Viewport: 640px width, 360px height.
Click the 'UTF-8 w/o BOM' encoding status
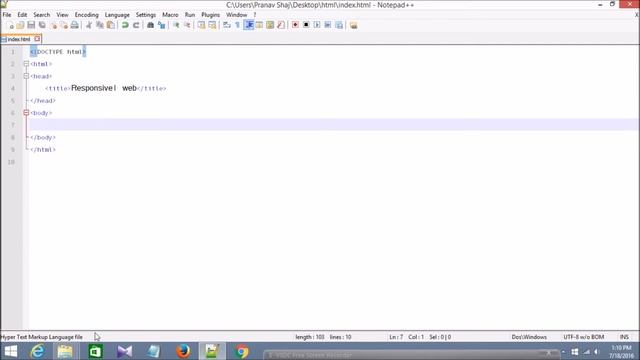[x=584, y=337]
